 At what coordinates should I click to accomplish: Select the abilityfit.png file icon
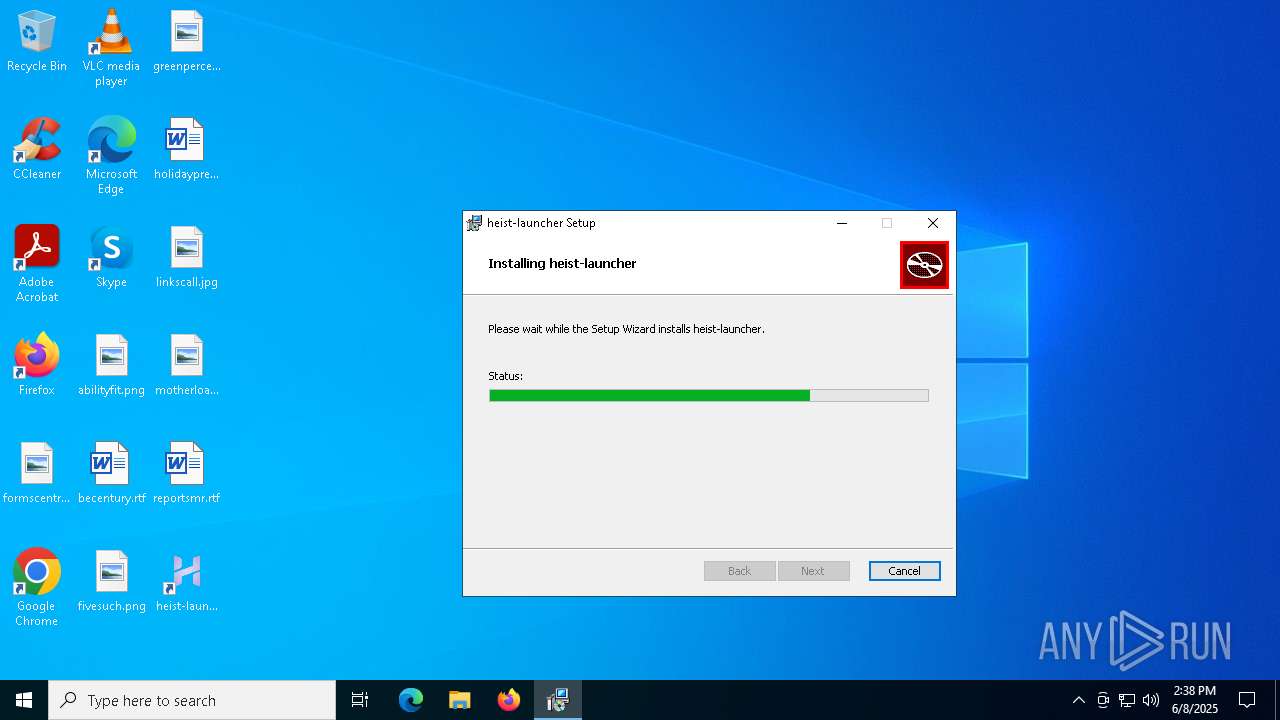pos(111,365)
